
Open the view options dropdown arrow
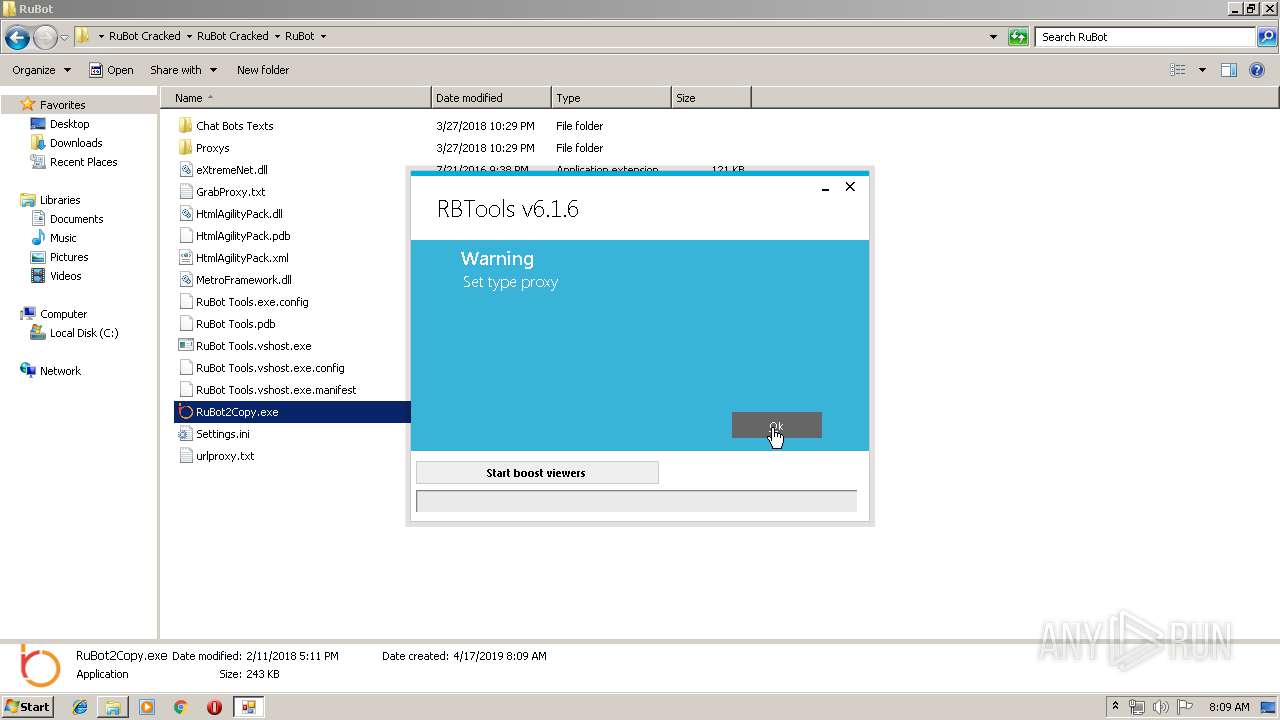click(x=1202, y=70)
